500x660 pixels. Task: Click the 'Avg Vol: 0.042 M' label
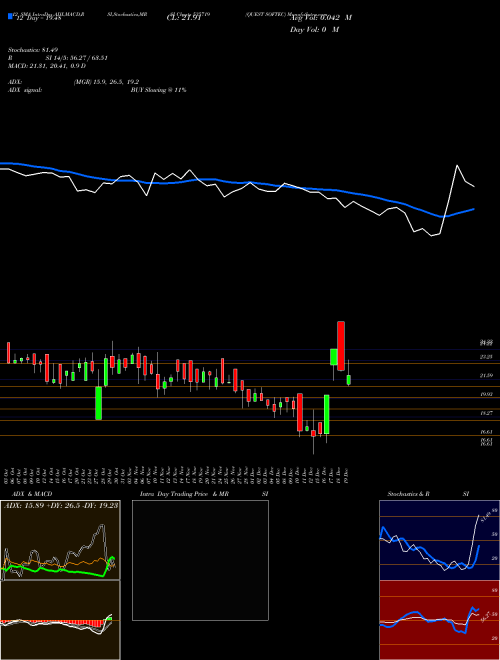coord(321,18)
